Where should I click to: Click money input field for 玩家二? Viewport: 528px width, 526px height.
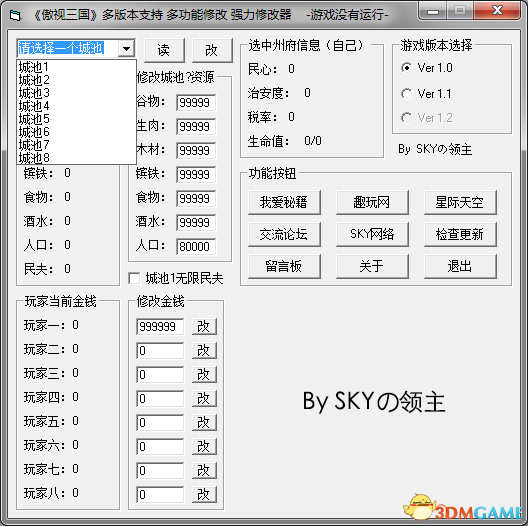[x=160, y=351]
